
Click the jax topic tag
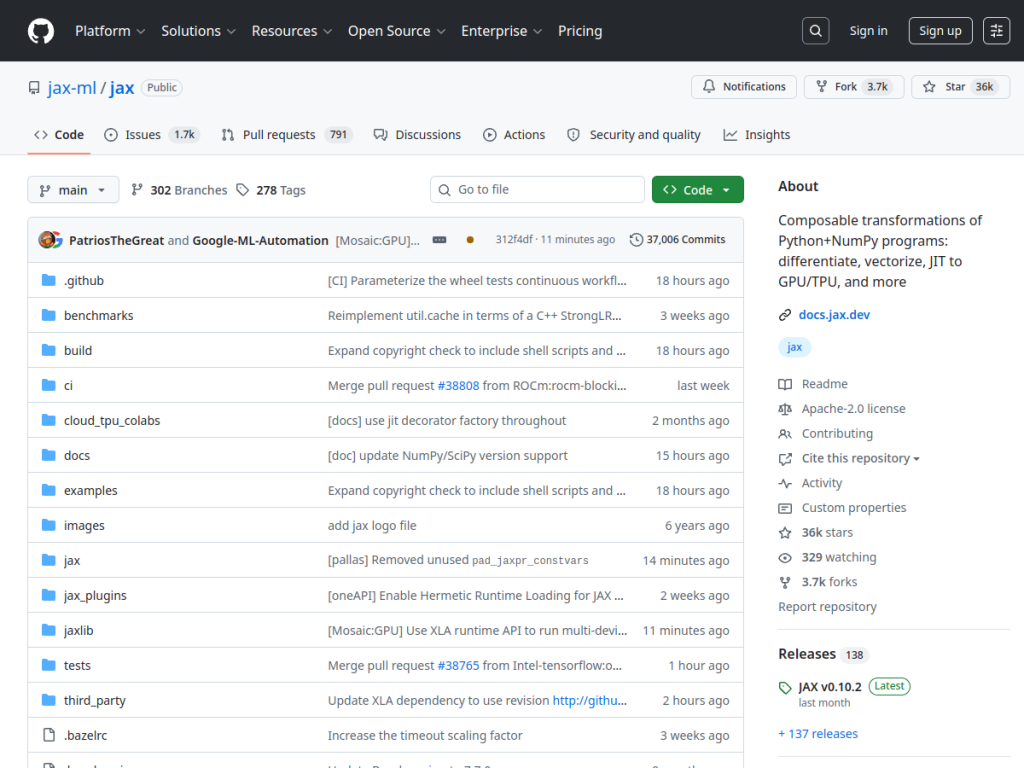[794, 347]
